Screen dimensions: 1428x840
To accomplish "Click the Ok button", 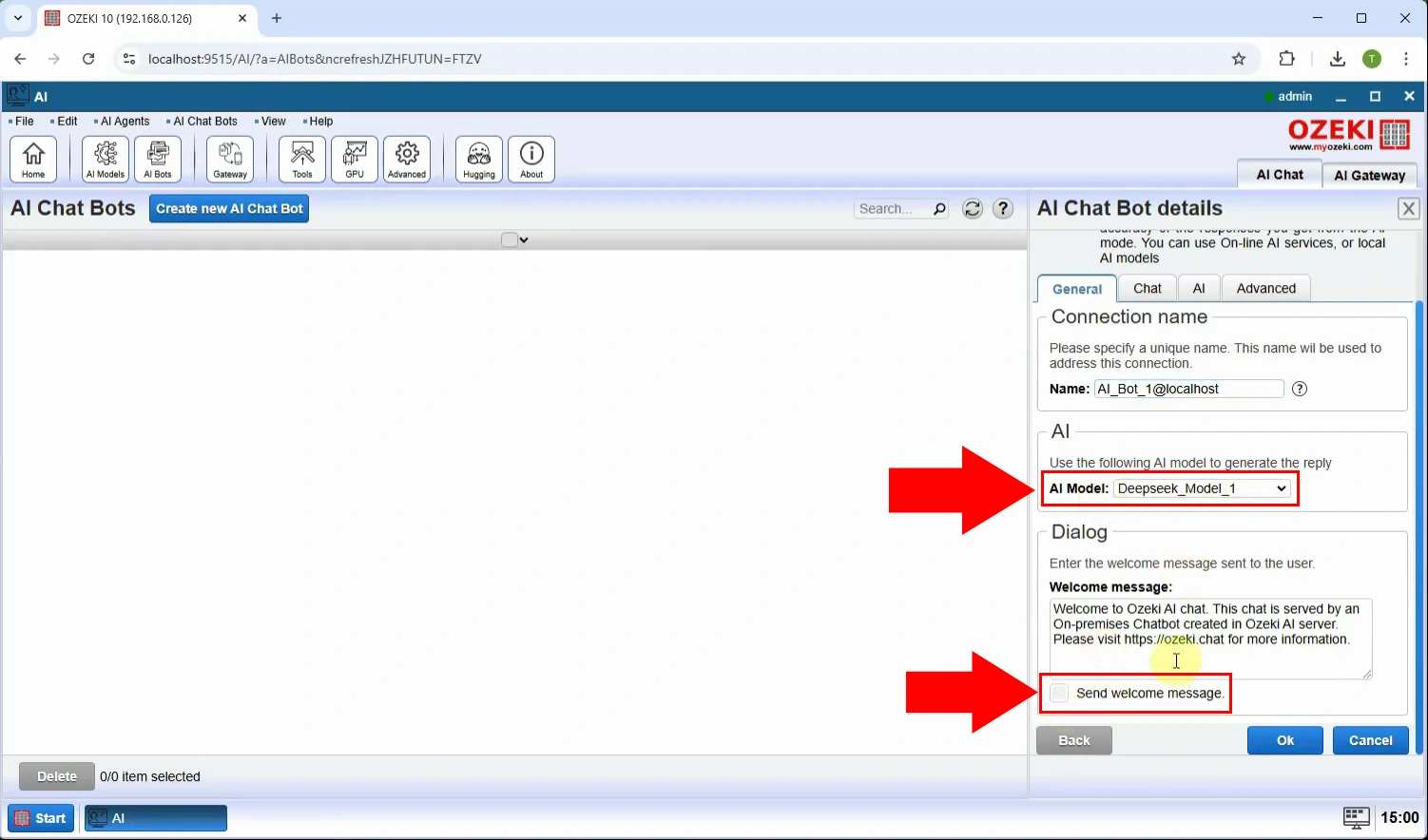I will point(1285,740).
